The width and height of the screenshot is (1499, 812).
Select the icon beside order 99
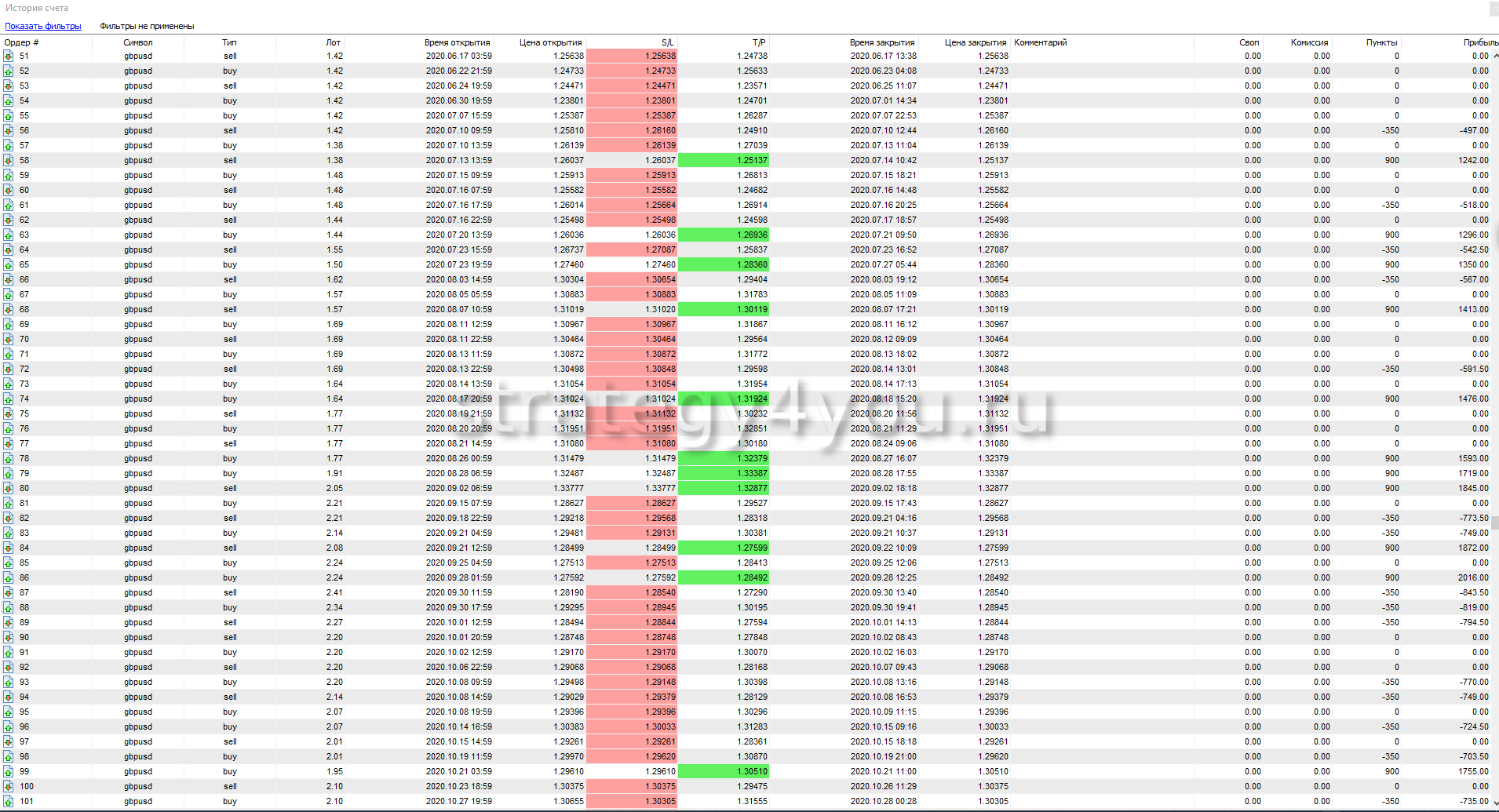[x=8, y=772]
